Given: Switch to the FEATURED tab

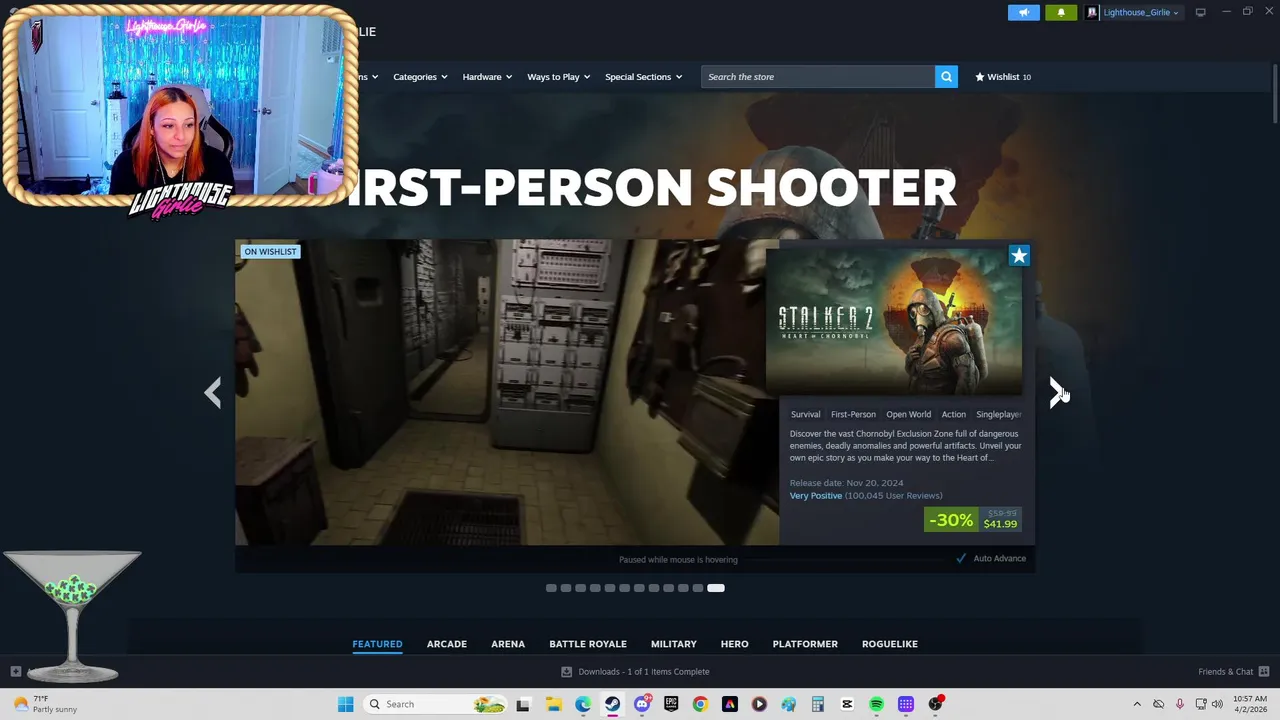Looking at the screenshot, I should (x=377, y=644).
